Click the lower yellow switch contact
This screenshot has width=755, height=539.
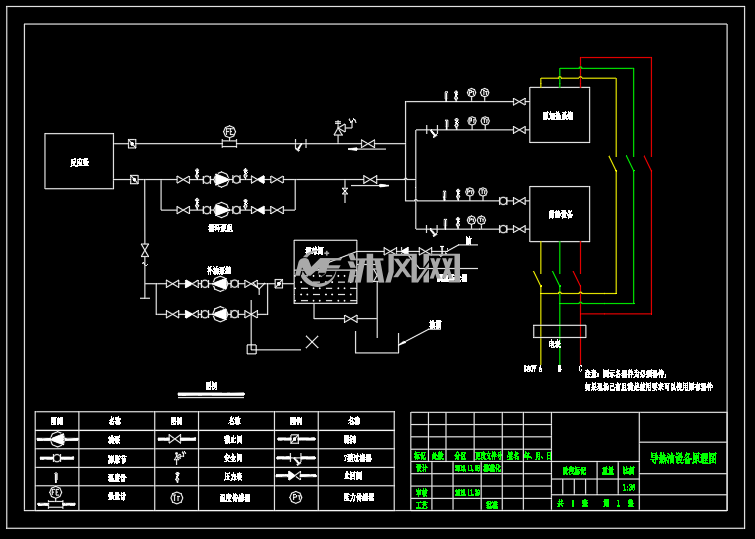(537, 279)
